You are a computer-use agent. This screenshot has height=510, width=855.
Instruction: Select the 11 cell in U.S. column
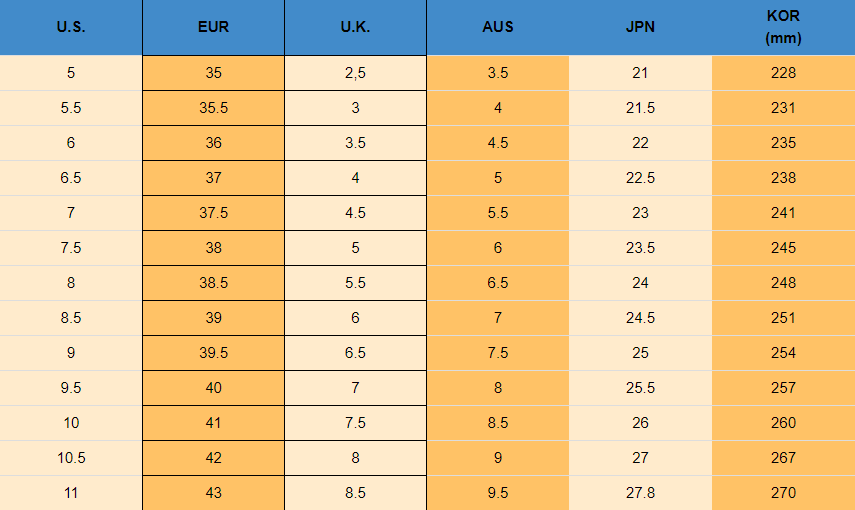[x=71, y=493]
